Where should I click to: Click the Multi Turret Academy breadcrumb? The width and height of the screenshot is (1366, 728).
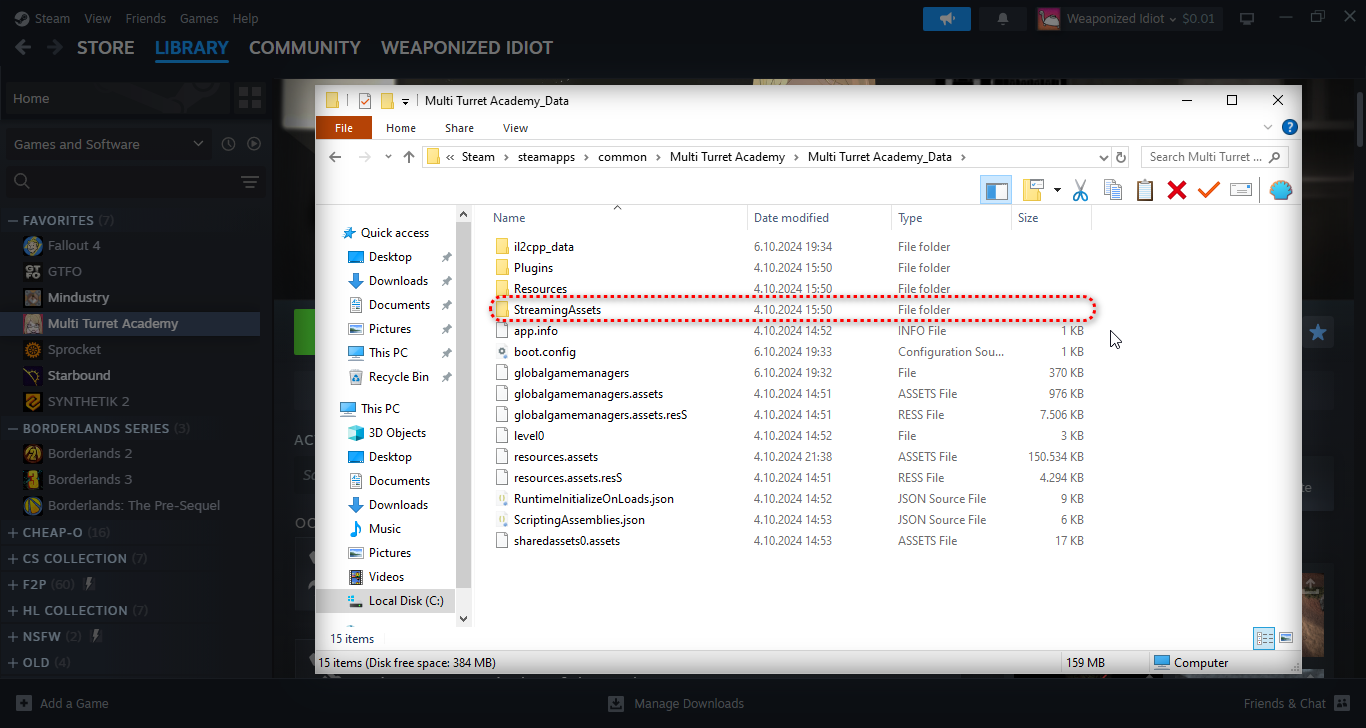point(728,157)
